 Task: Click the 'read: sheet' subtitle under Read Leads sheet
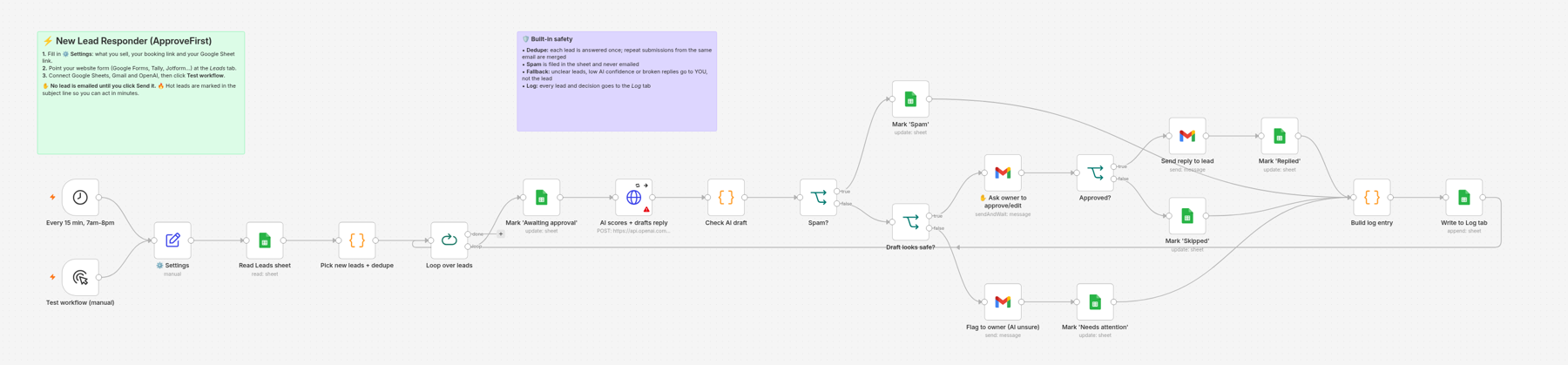[x=265, y=274]
